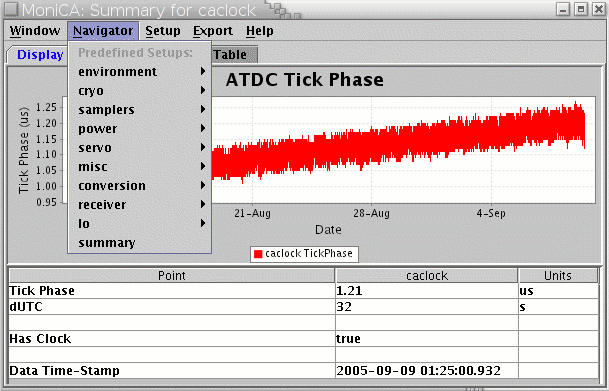Click the Tick Phase (us) axis label
Viewport: 609px width, 391px height.
24,150
